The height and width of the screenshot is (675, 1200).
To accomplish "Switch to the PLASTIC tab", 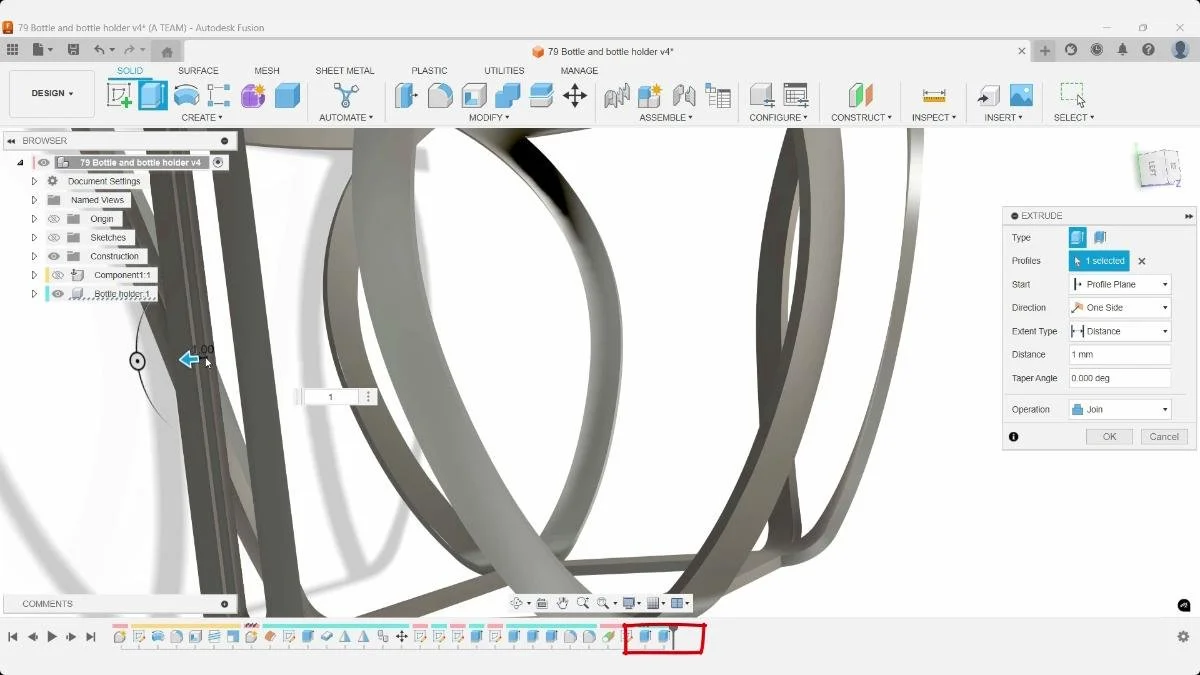I will pos(429,71).
